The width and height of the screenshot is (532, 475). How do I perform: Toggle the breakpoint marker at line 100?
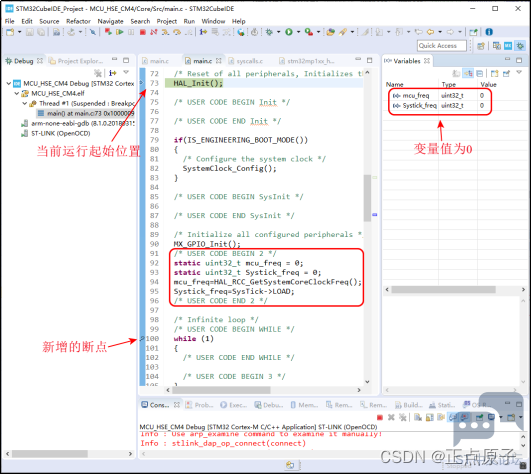point(142,339)
